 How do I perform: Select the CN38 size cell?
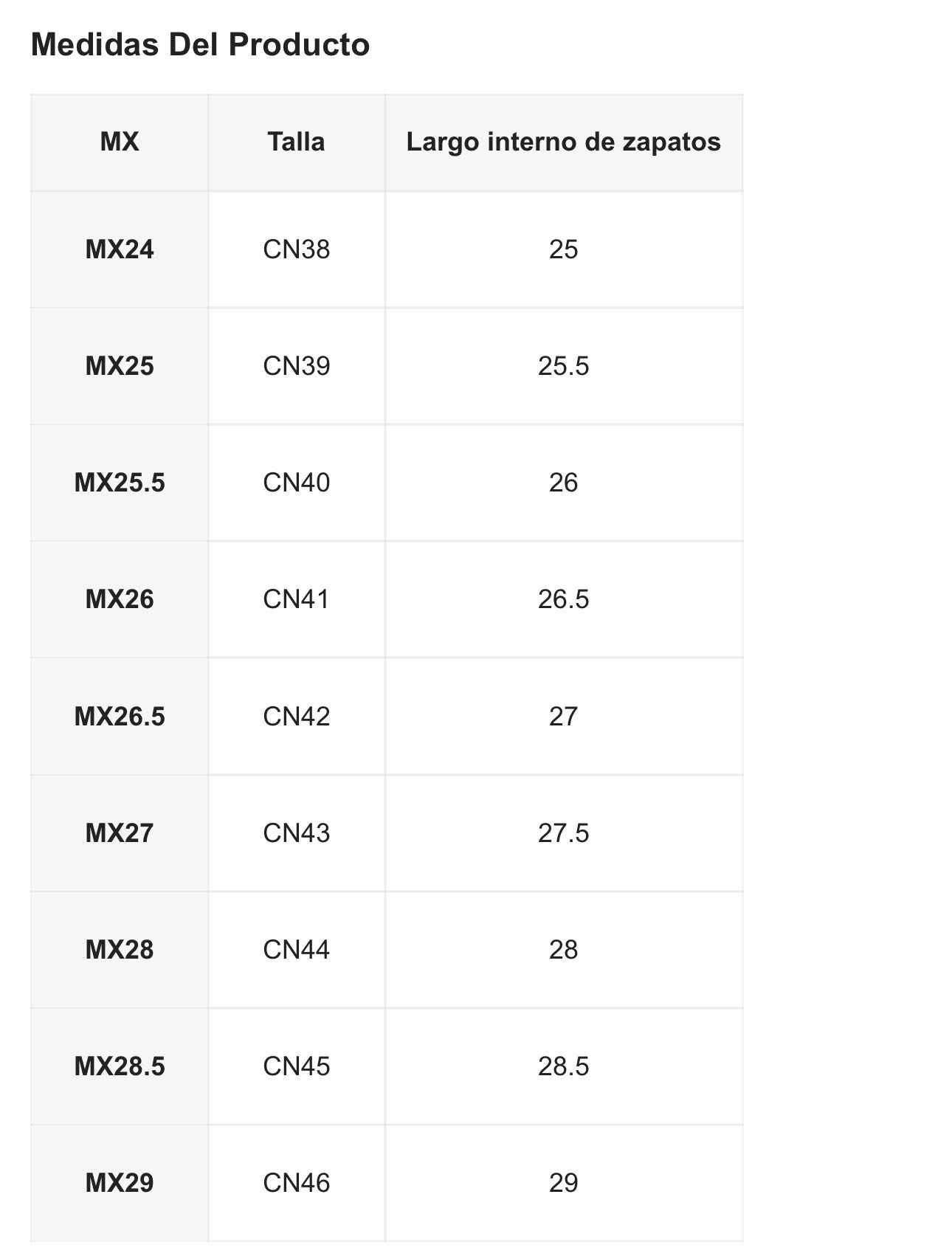[296, 249]
